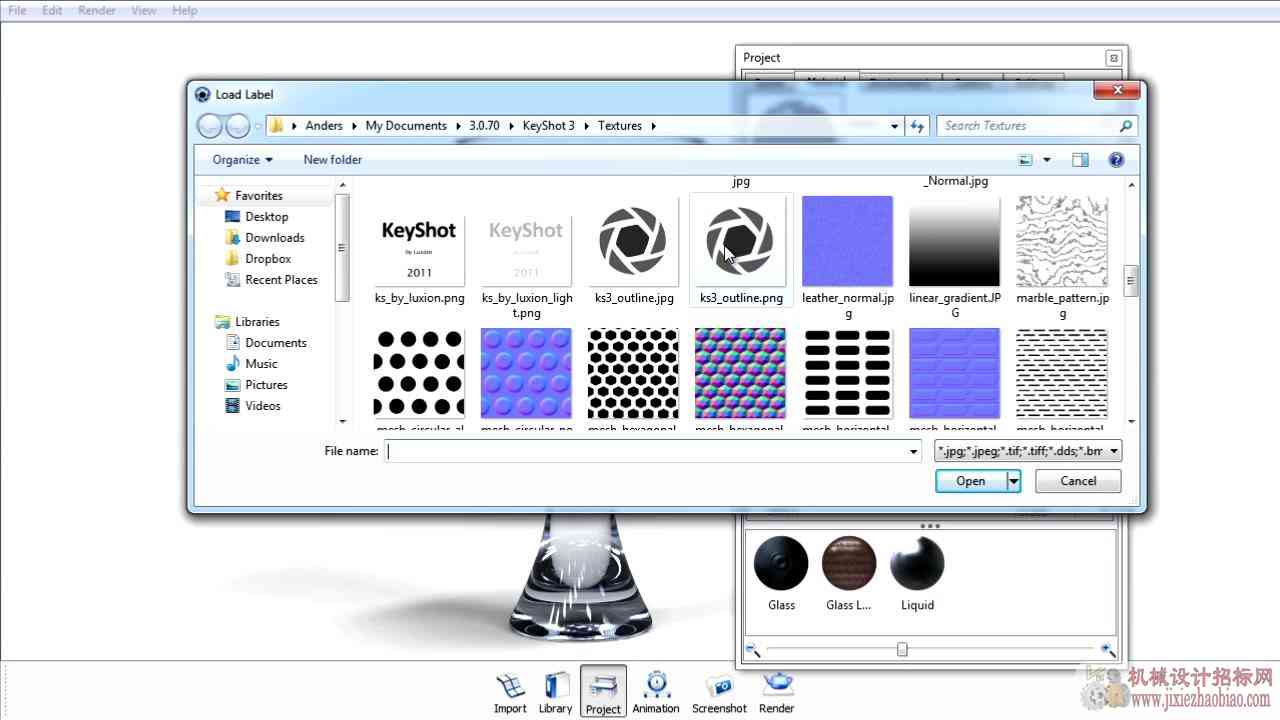The image size is (1280, 720).
Task: Open the Render menu
Action: (97, 10)
